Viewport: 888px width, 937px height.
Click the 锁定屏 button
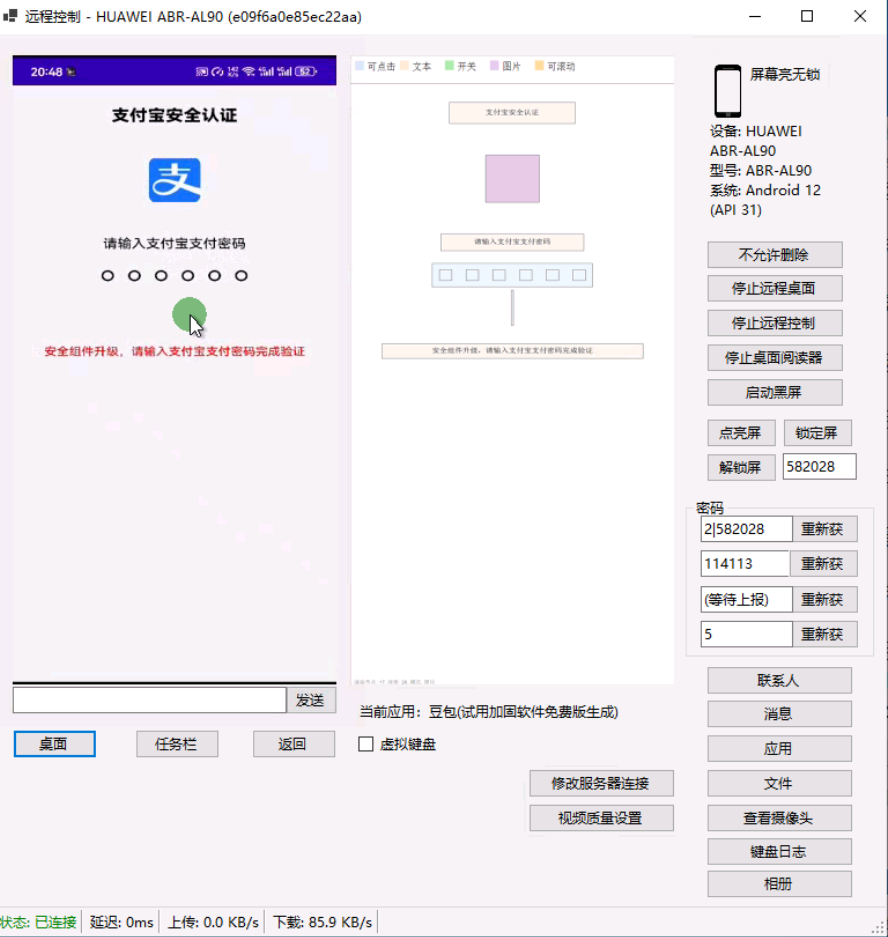[x=817, y=433]
